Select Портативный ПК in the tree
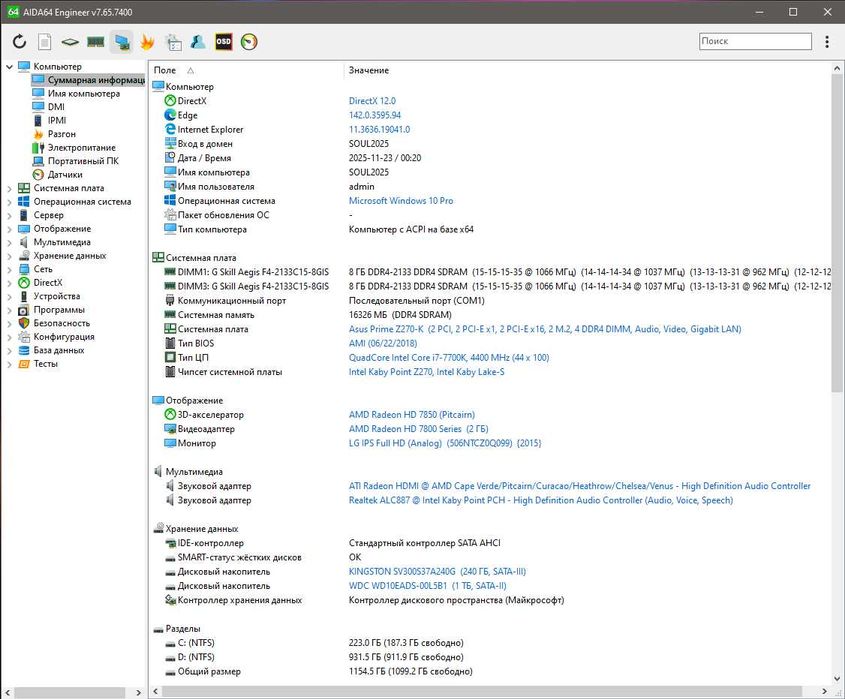845x699 pixels. 83,161
